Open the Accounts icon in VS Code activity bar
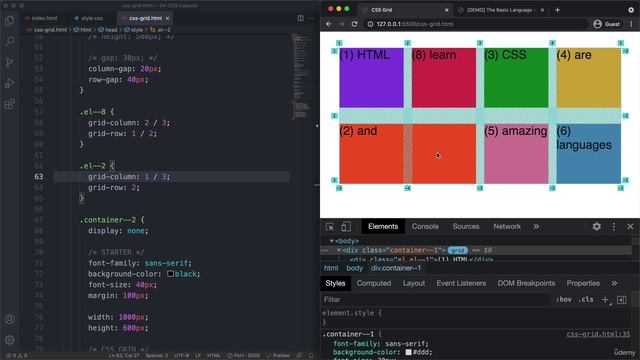Image resolution: width=640 pixels, height=360 pixels. coord(10,319)
